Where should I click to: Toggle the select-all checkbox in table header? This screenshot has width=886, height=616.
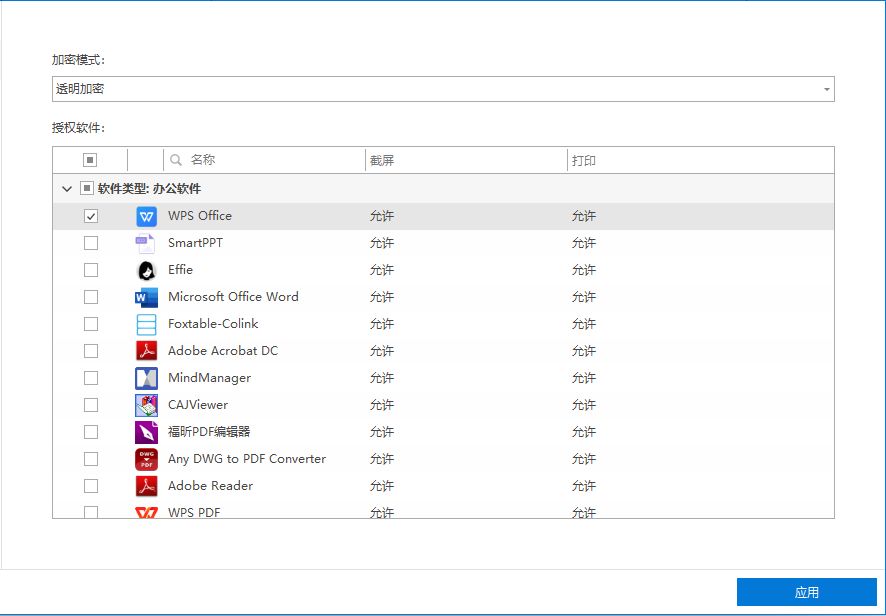[x=90, y=160]
